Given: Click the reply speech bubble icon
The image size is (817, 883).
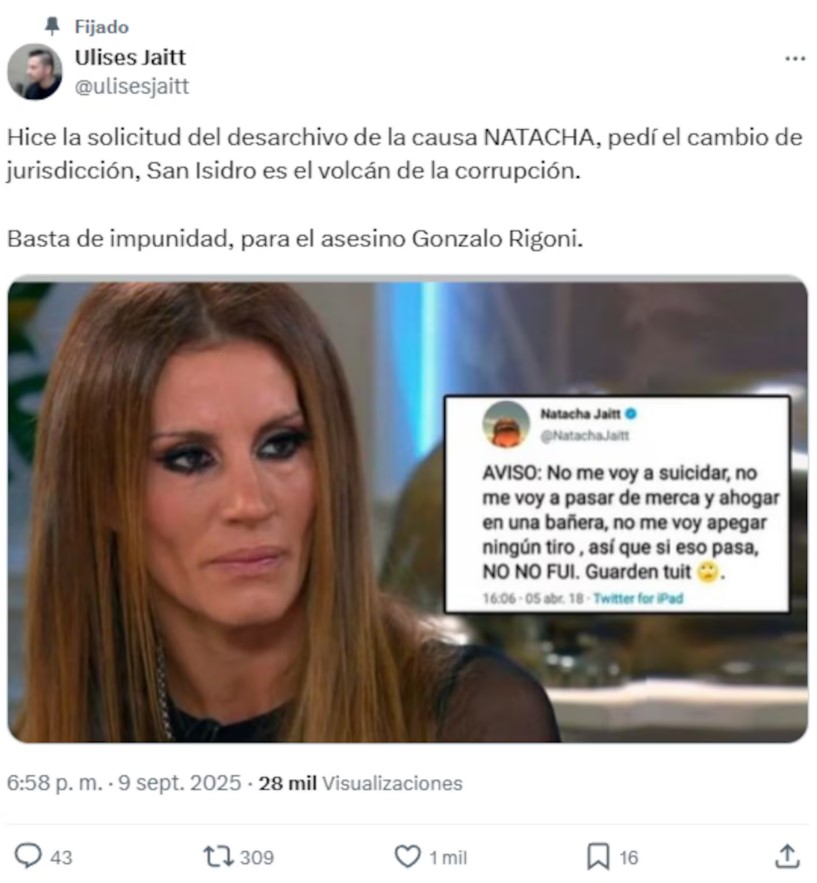Looking at the screenshot, I should pyautogui.click(x=28, y=857).
